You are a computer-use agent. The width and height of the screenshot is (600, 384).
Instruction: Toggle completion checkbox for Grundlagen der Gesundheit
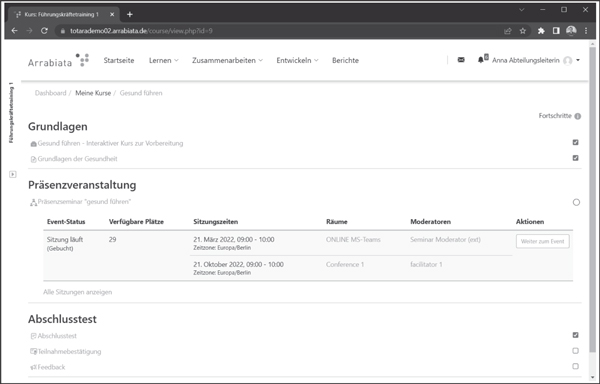[x=576, y=158]
